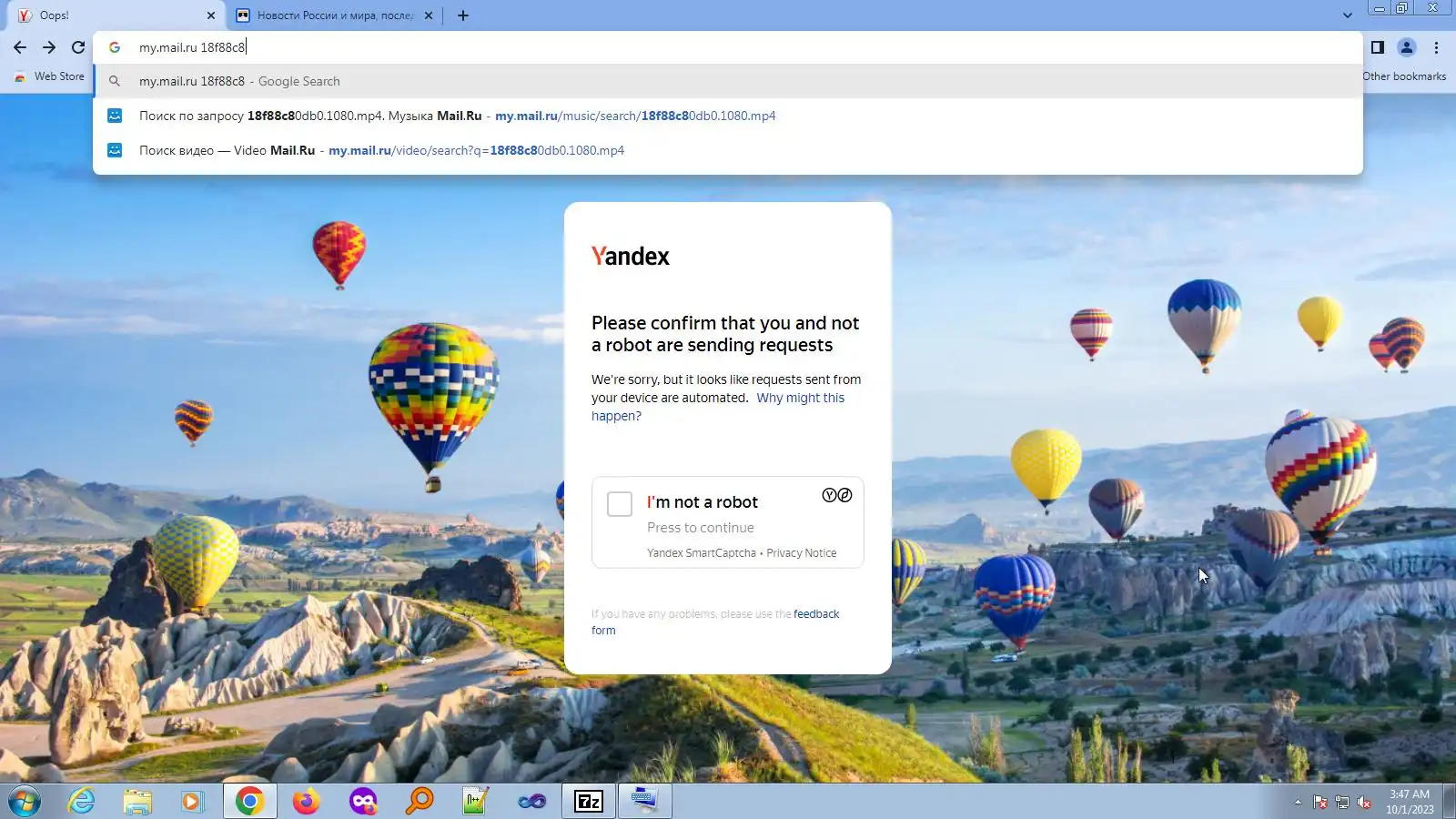Viewport: 1456px width, 819px height.
Task: Close the Oops! tab
Action: pyautogui.click(x=211, y=15)
